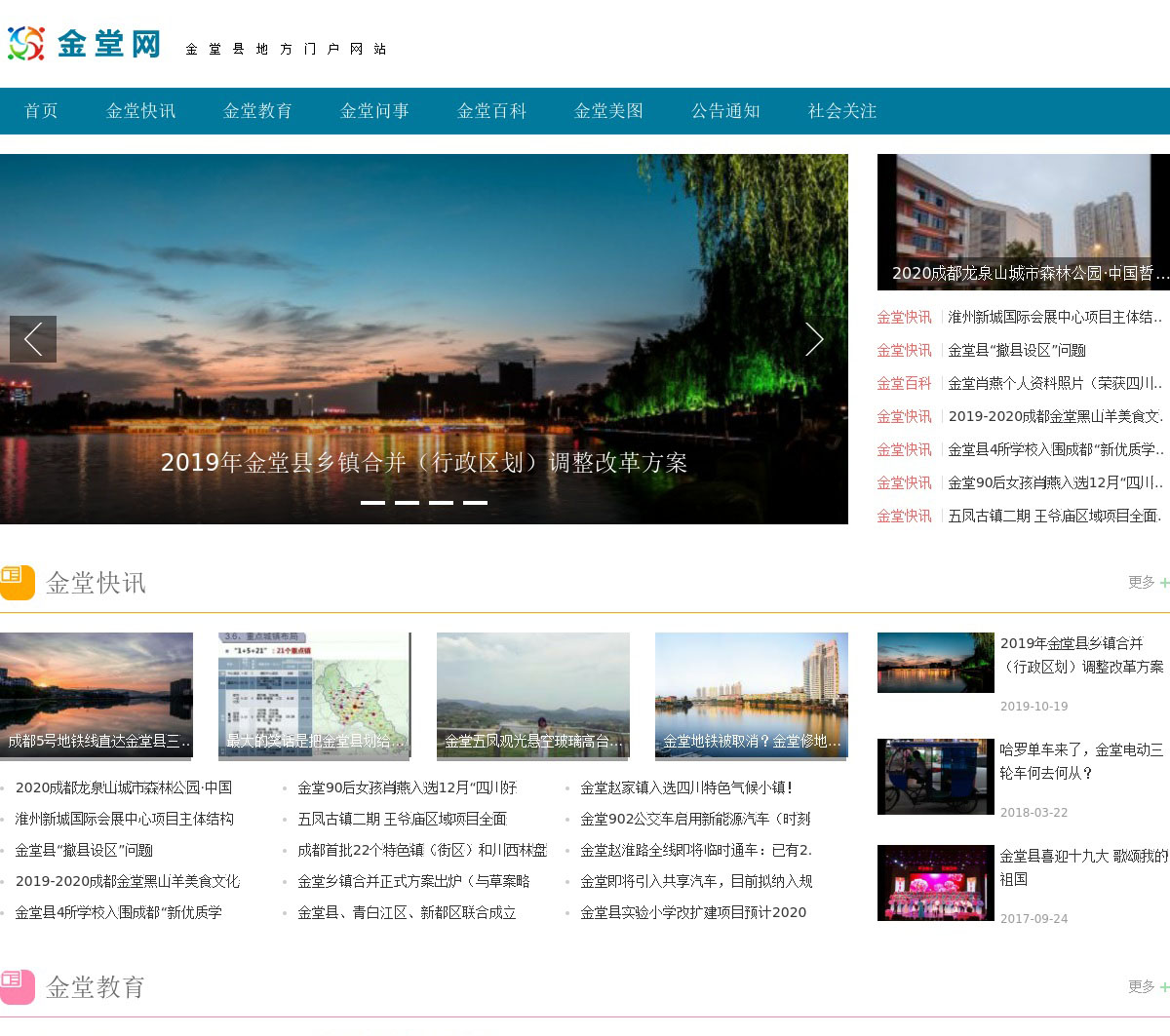
Task: Select the fourth carousel slide indicator
Action: pyautogui.click(x=475, y=503)
